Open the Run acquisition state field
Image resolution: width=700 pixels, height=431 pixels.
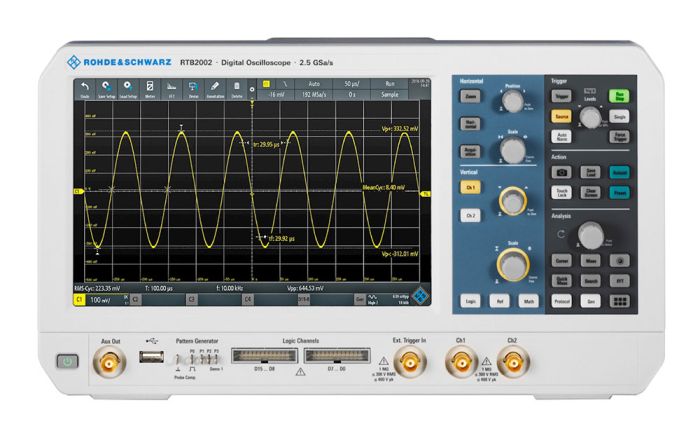pos(390,84)
